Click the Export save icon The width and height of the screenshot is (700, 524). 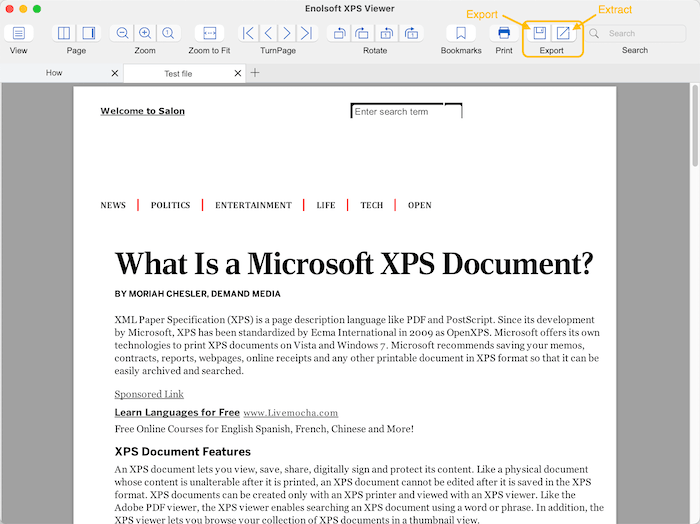540,33
